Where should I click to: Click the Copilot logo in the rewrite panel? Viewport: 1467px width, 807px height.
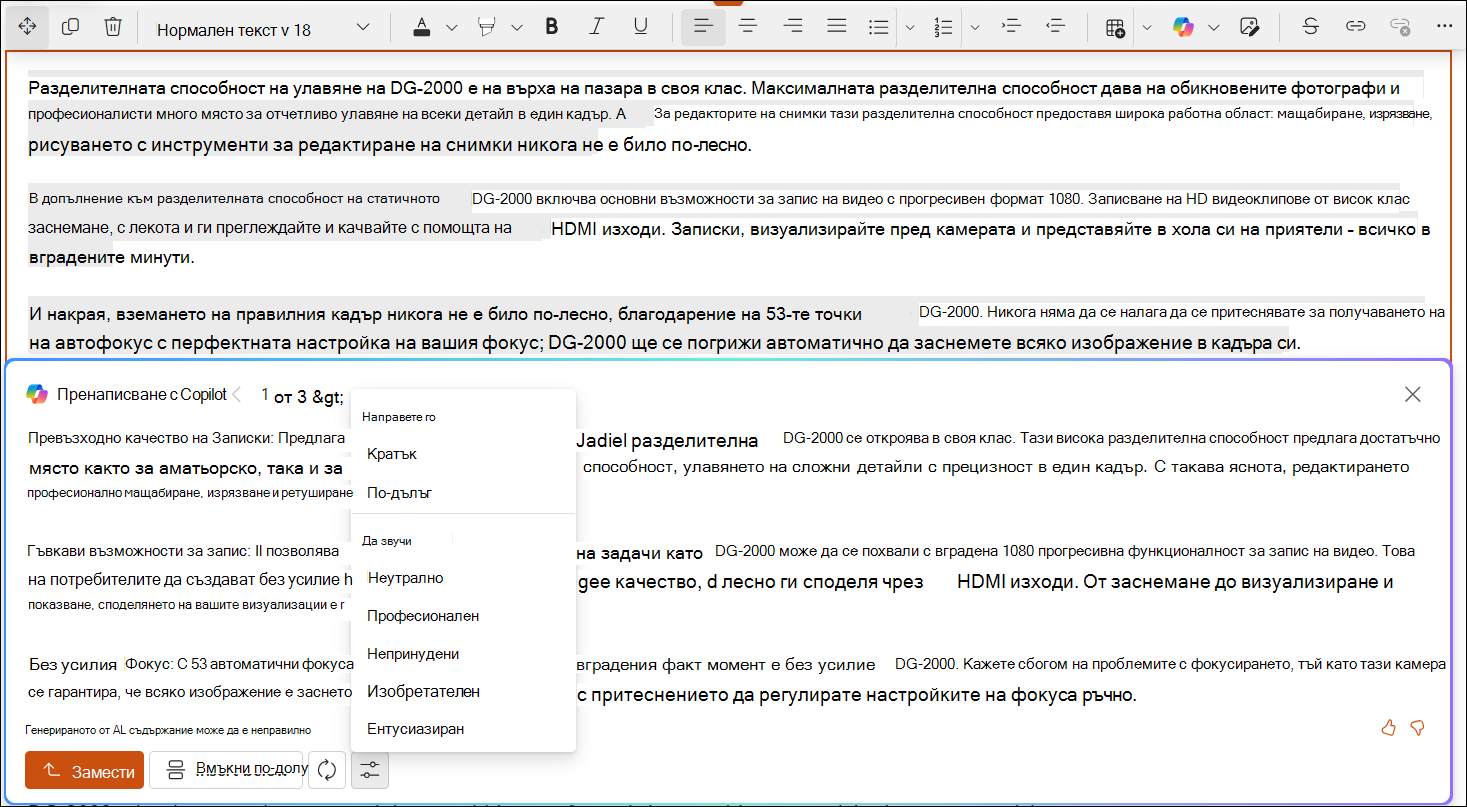pos(37,394)
